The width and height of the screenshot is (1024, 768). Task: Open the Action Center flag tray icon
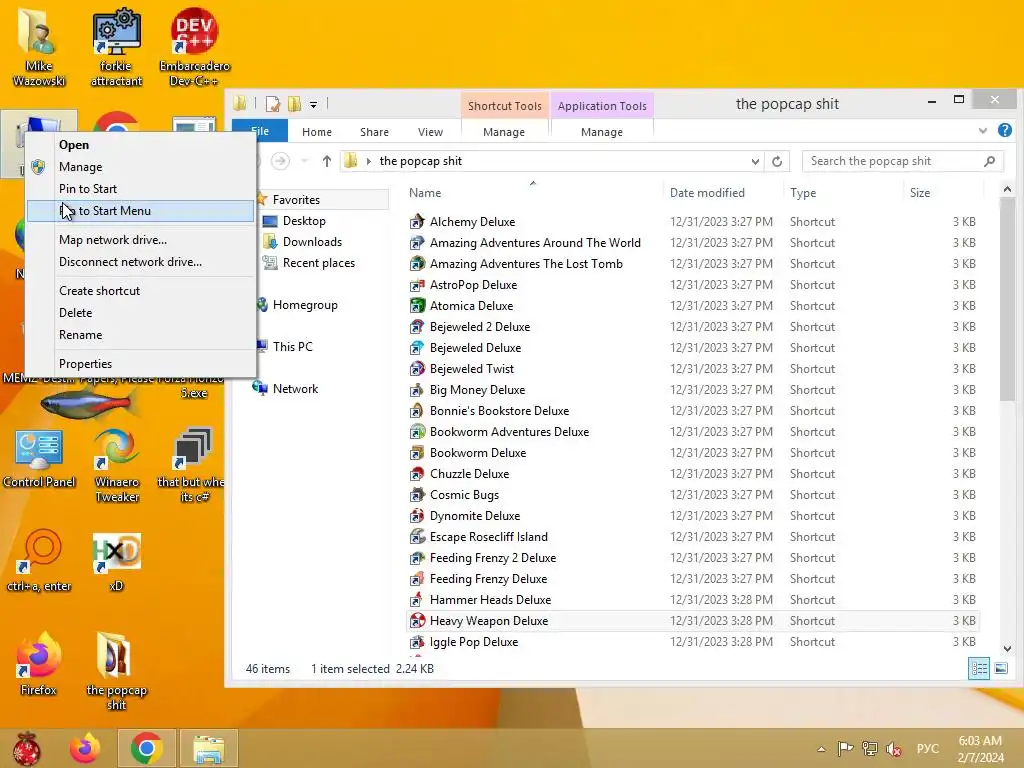pos(845,748)
